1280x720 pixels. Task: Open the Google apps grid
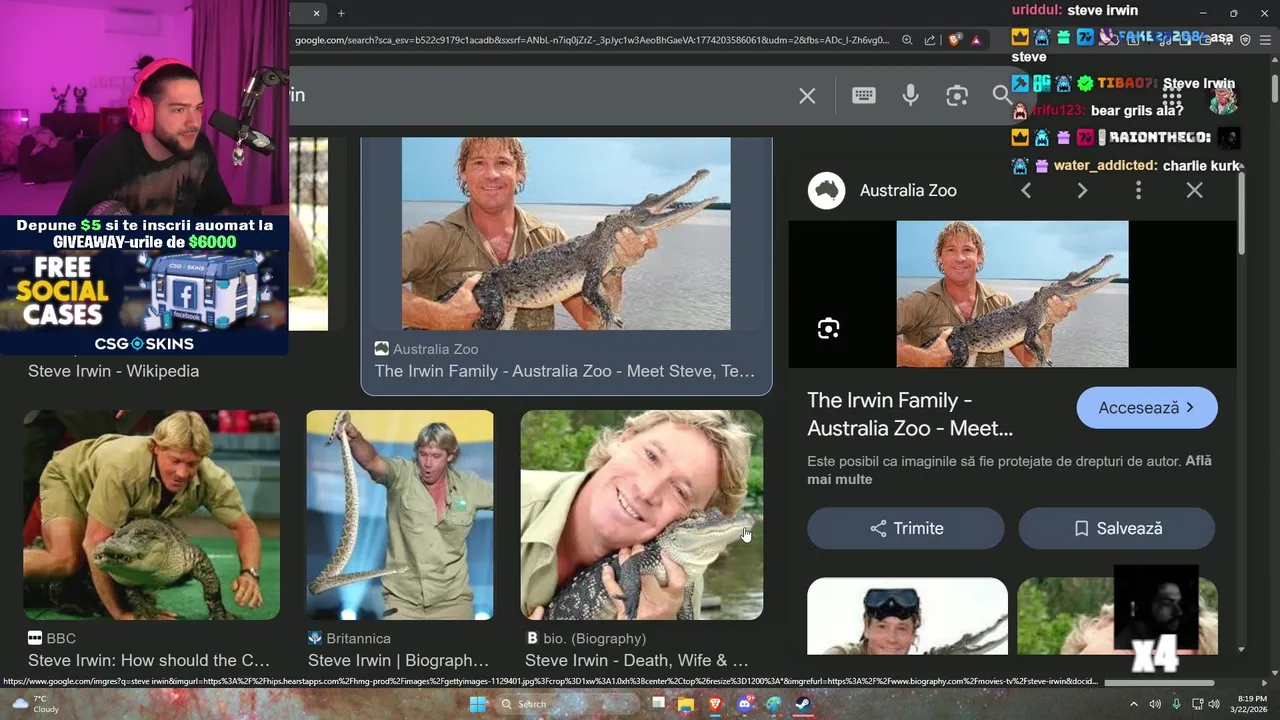point(1172,96)
